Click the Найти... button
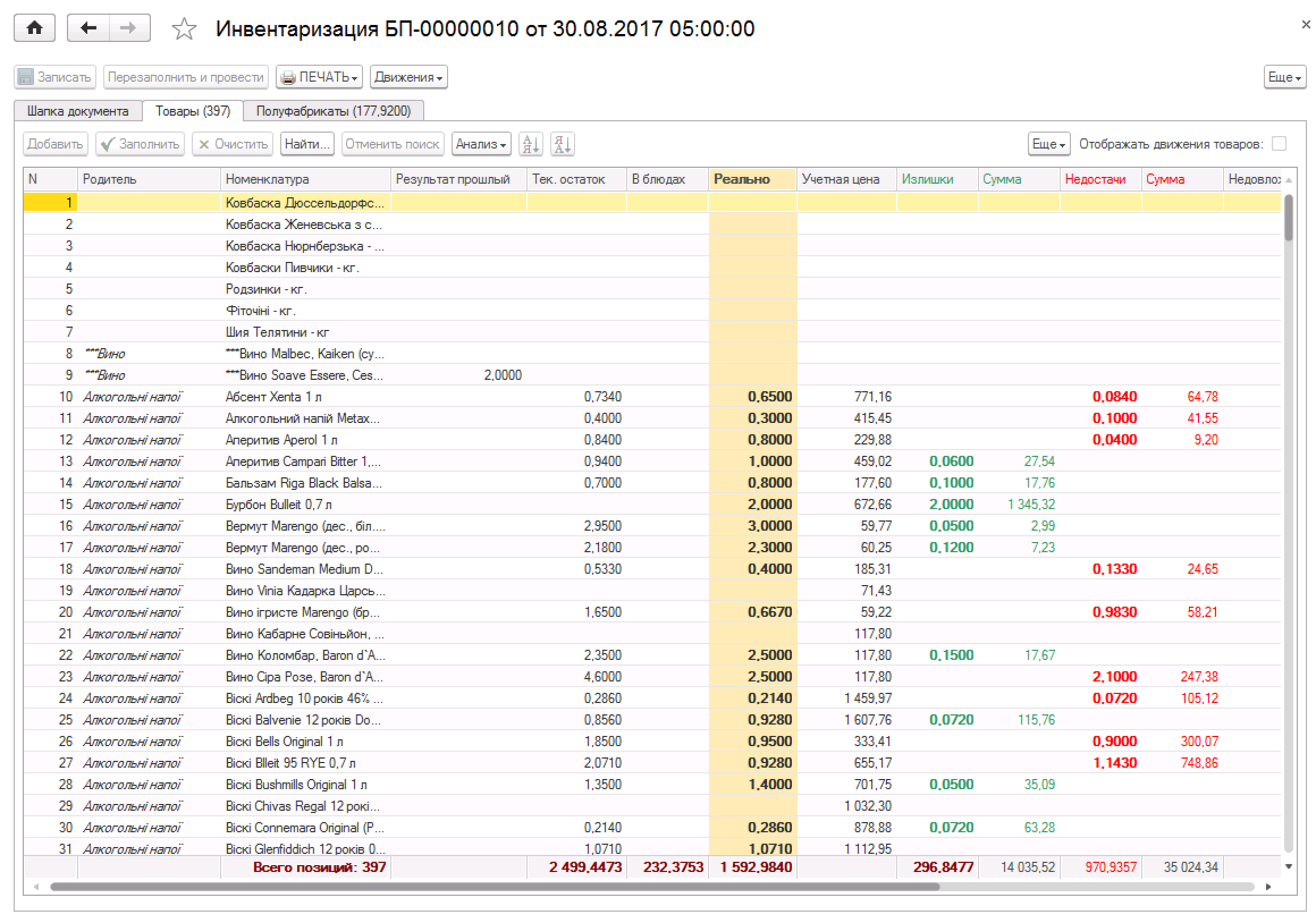 click(x=307, y=145)
